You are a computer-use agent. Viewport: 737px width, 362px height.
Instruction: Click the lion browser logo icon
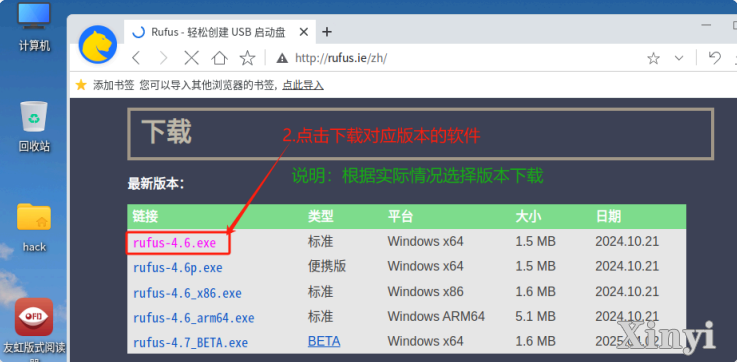(x=98, y=45)
